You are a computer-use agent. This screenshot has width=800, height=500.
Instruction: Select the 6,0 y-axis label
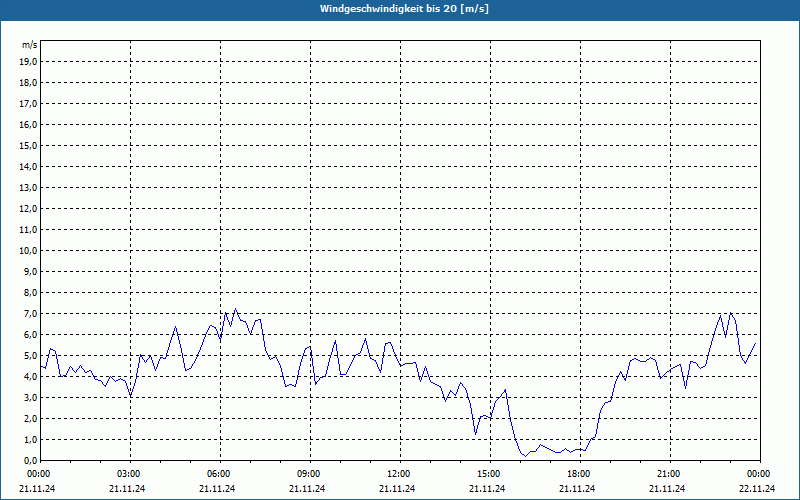(x=30, y=335)
